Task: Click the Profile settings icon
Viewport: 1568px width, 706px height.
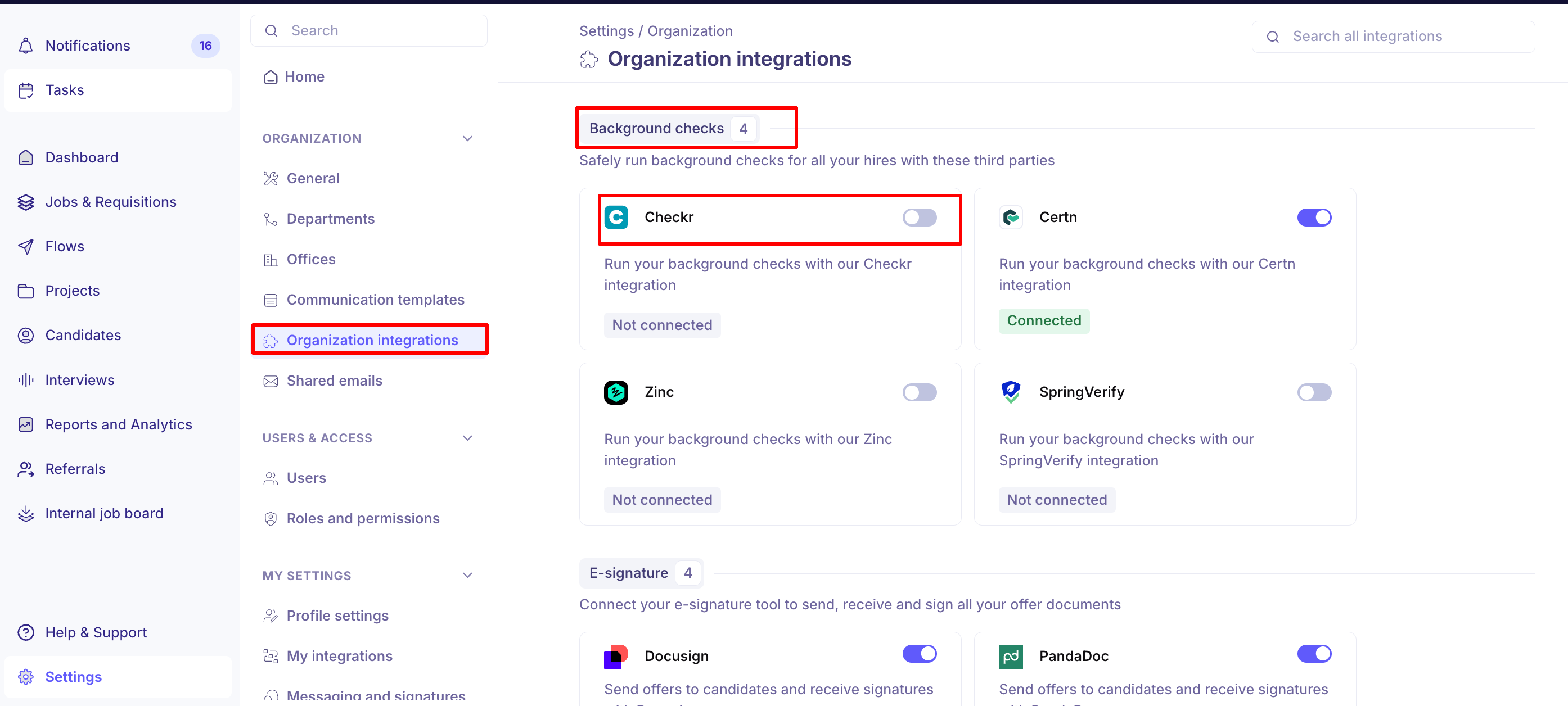Action: (x=271, y=616)
